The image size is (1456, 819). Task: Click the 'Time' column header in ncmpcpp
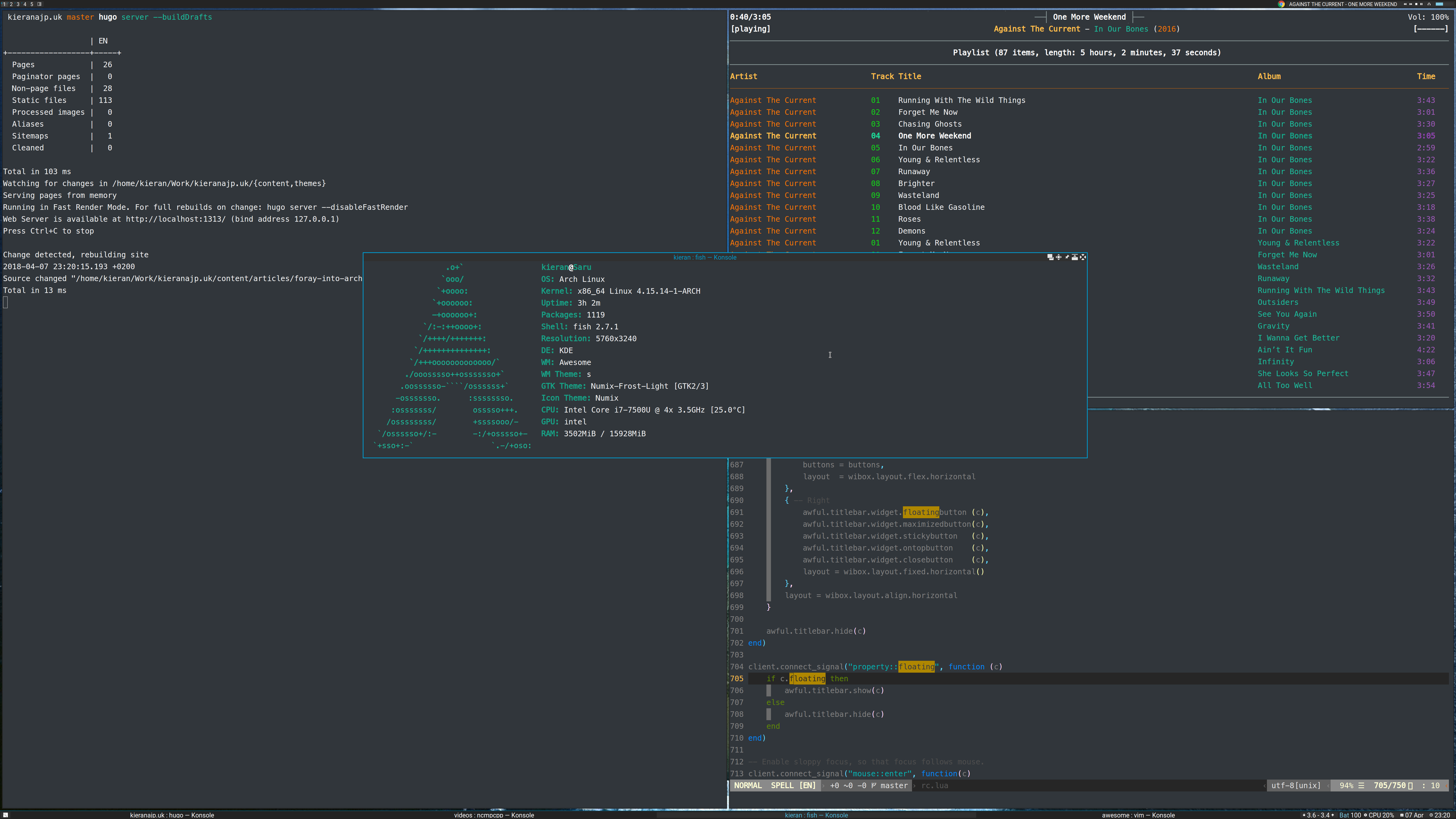coord(1425,76)
